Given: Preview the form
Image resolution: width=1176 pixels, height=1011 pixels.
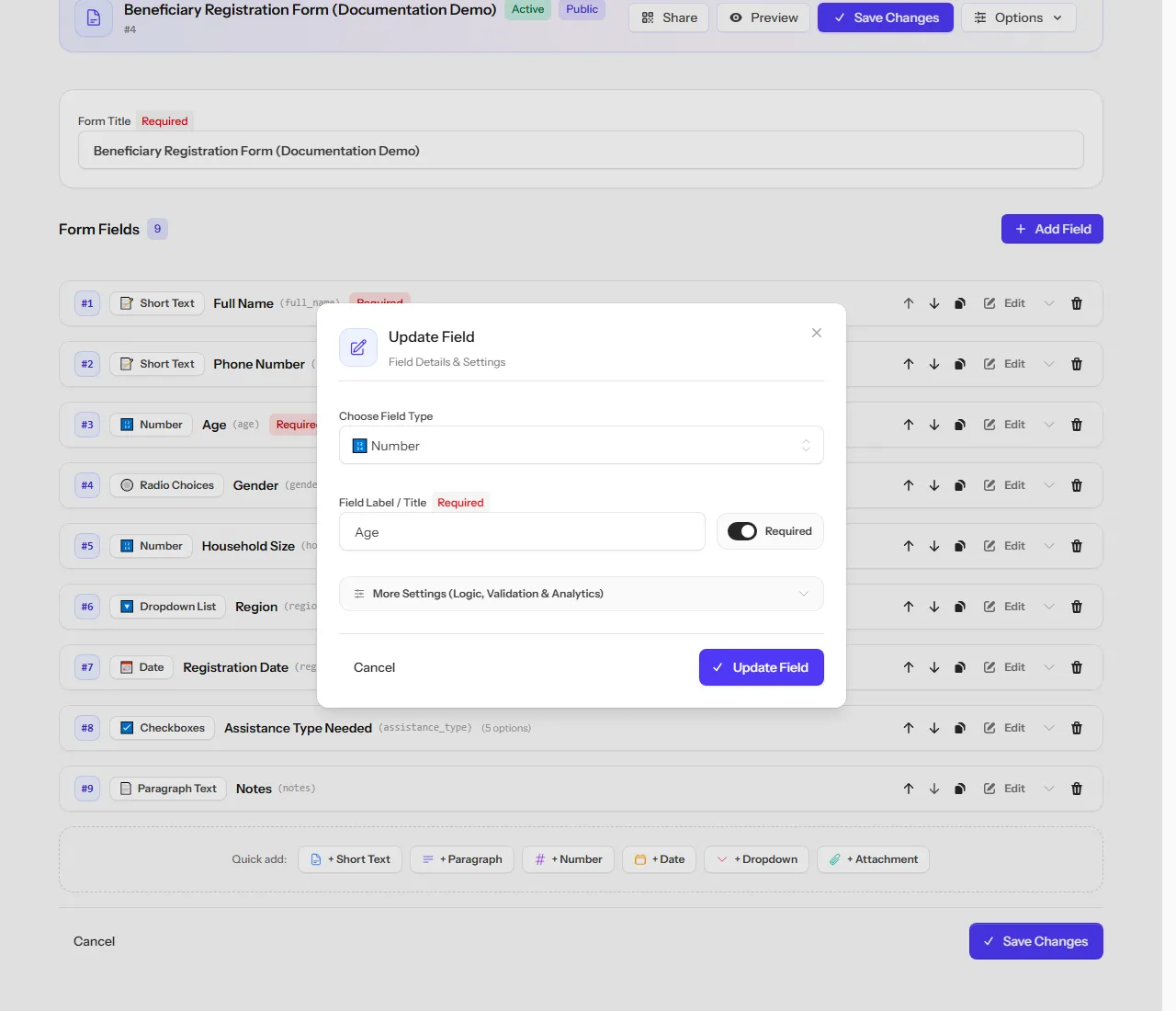Looking at the screenshot, I should coord(763,17).
